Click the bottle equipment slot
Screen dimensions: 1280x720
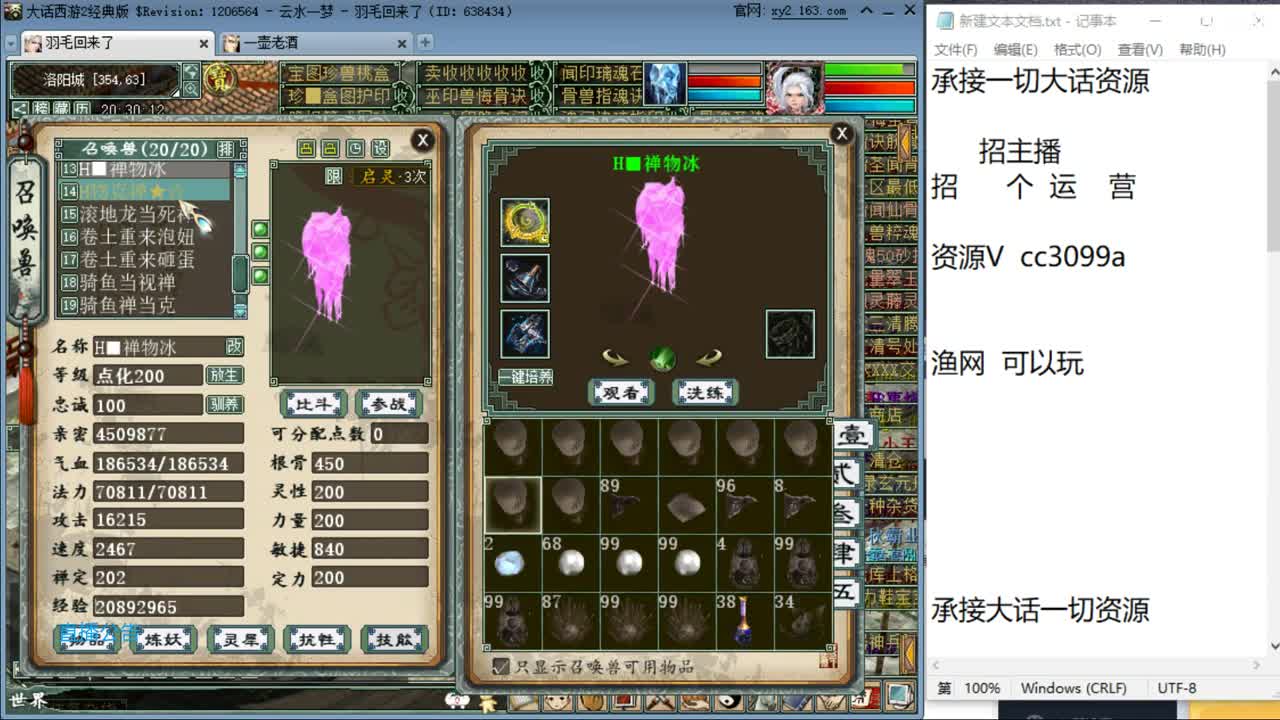click(x=525, y=278)
